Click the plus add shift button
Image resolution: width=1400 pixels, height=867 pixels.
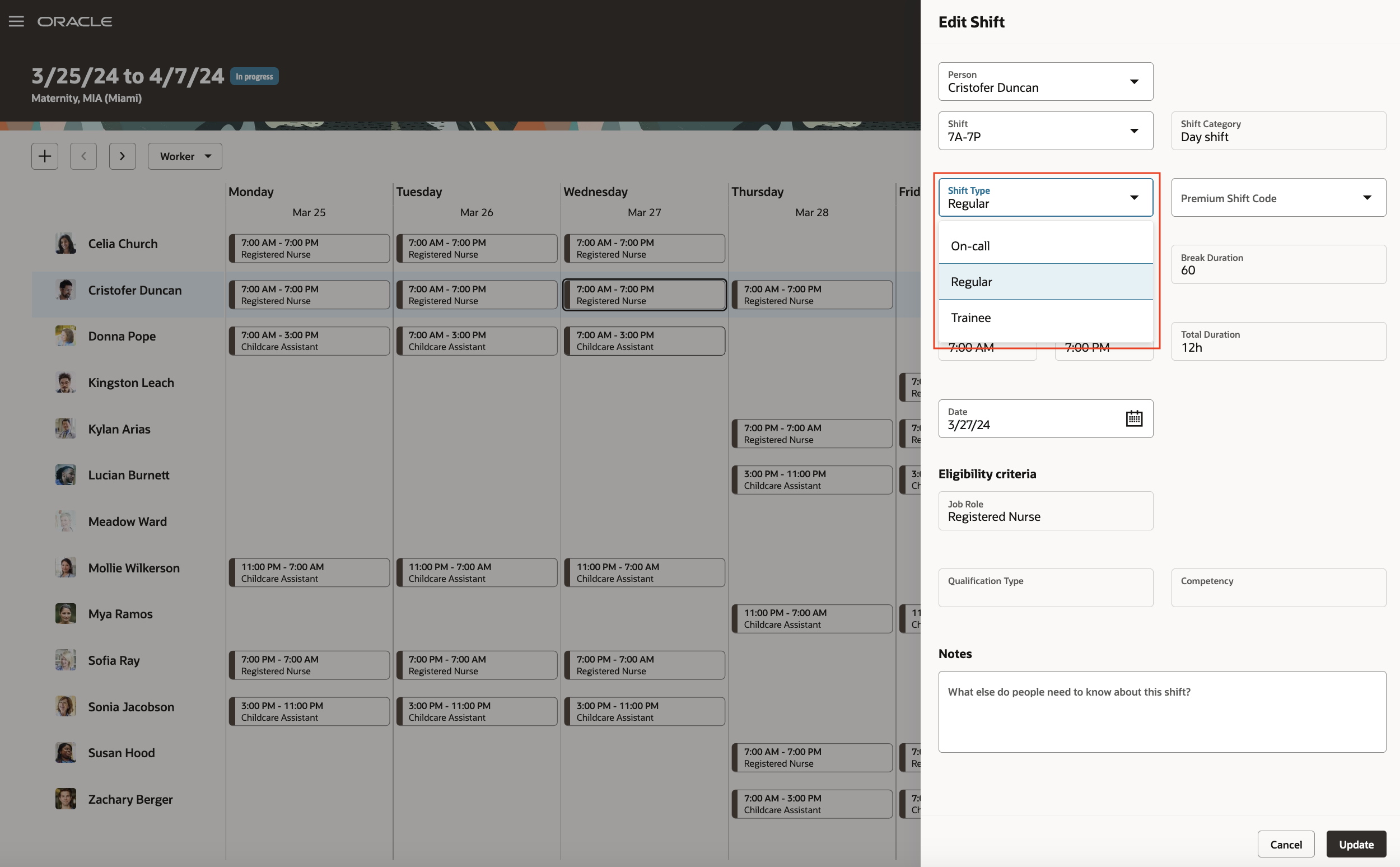tap(45, 156)
